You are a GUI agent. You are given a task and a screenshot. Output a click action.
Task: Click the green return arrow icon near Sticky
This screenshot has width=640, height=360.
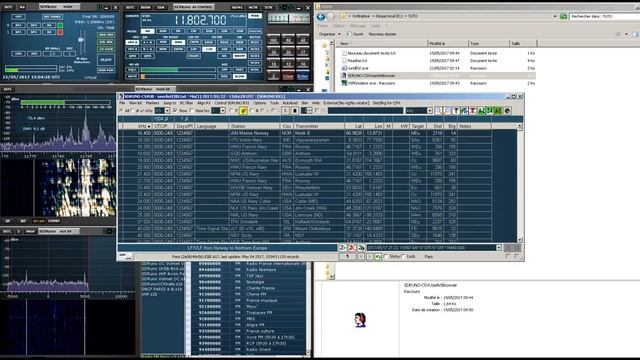[x=378, y=256]
